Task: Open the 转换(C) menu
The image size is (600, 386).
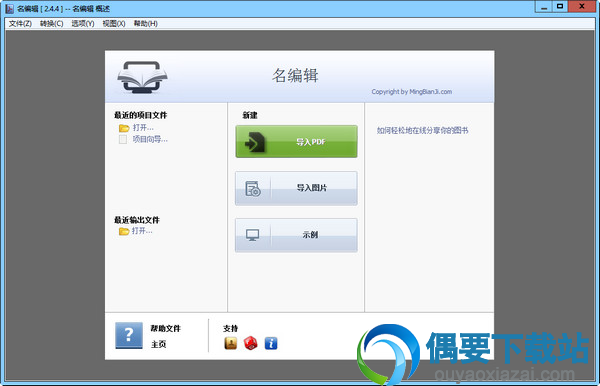Action: point(51,24)
